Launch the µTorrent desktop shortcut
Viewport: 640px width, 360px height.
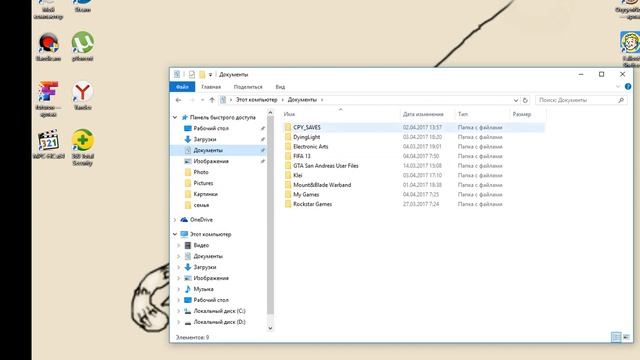coord(82,47)
